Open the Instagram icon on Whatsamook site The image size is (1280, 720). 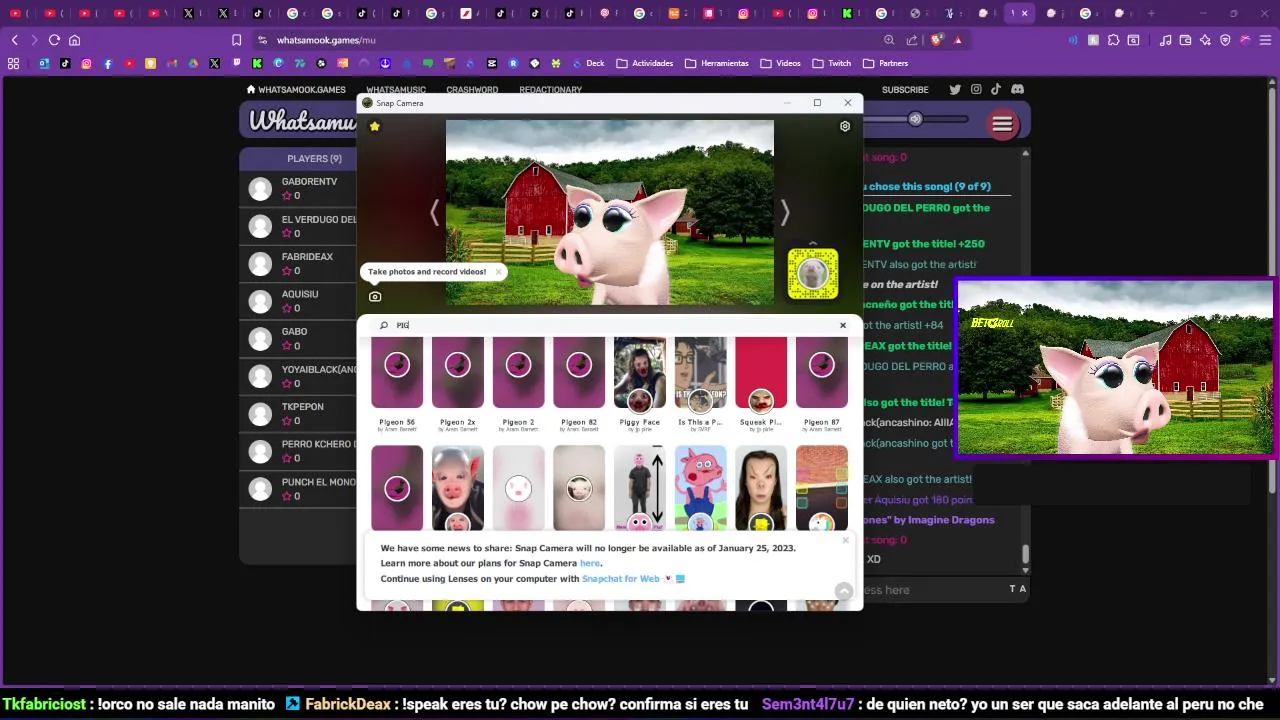tap(976, 89)
